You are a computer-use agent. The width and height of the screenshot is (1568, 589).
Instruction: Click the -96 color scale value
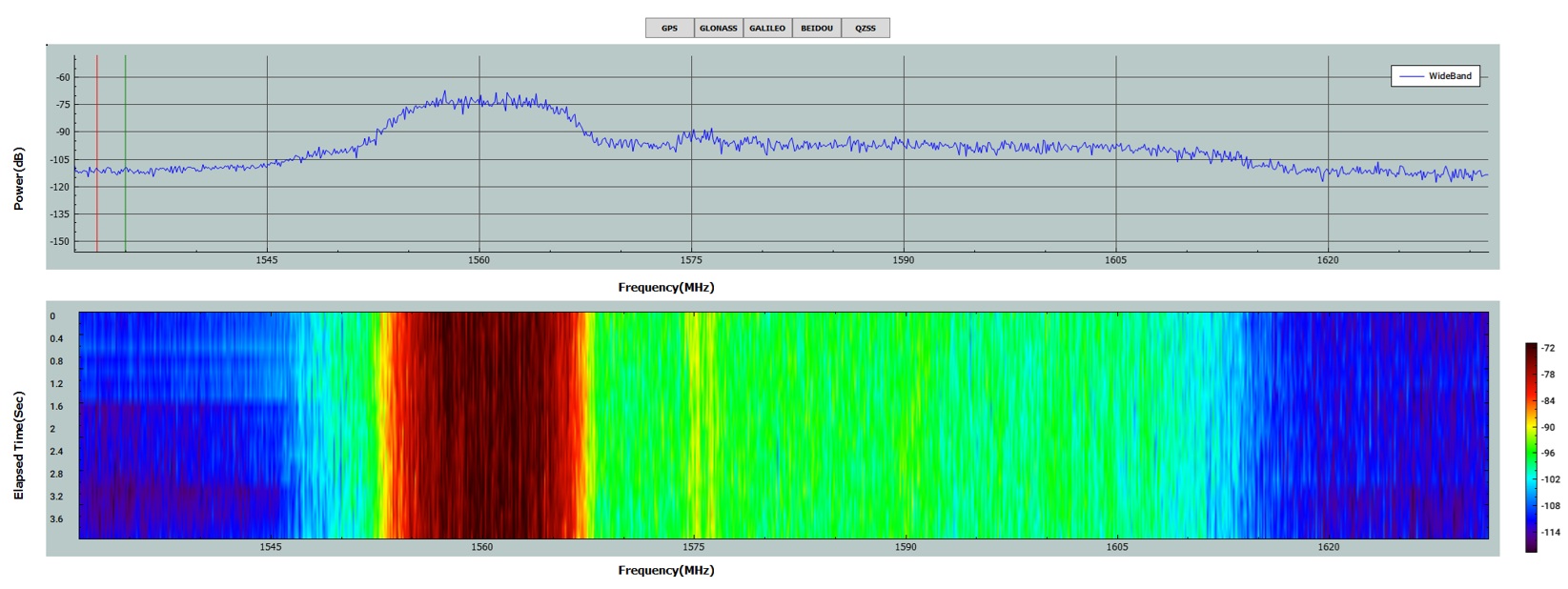(x=1549, y=454)
